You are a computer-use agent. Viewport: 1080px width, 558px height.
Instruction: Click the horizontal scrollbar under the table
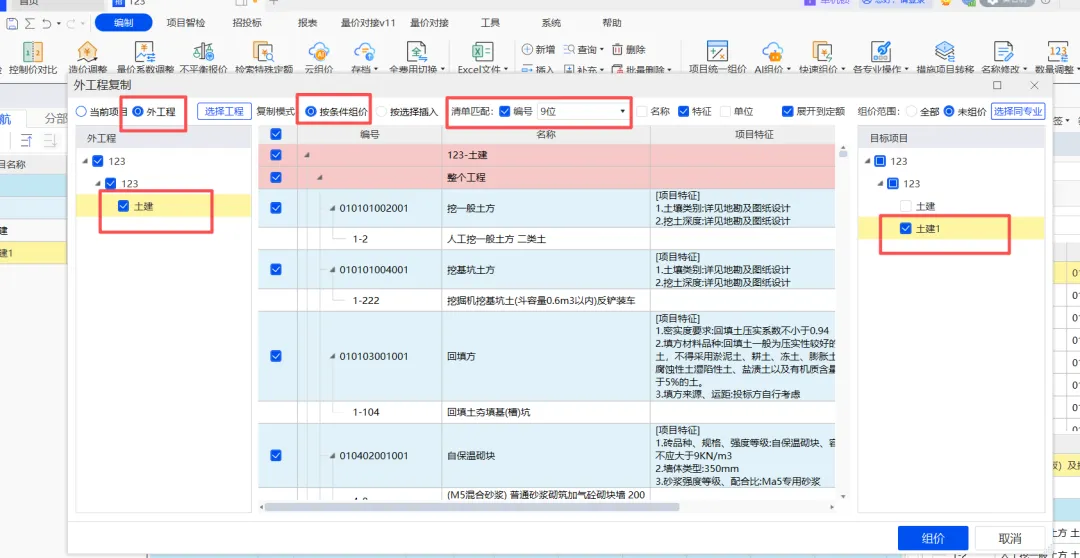[x=472, y=507]
